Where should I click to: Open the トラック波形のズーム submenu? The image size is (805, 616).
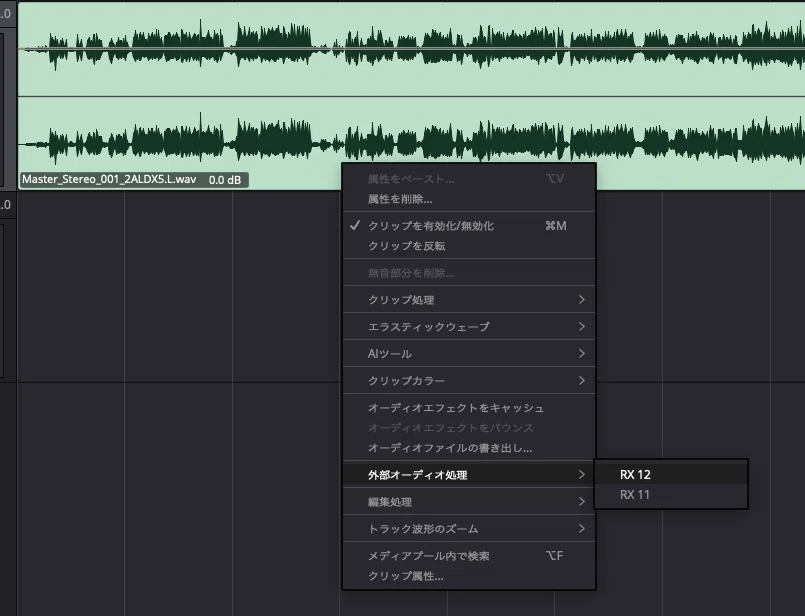tap(469, 529)
